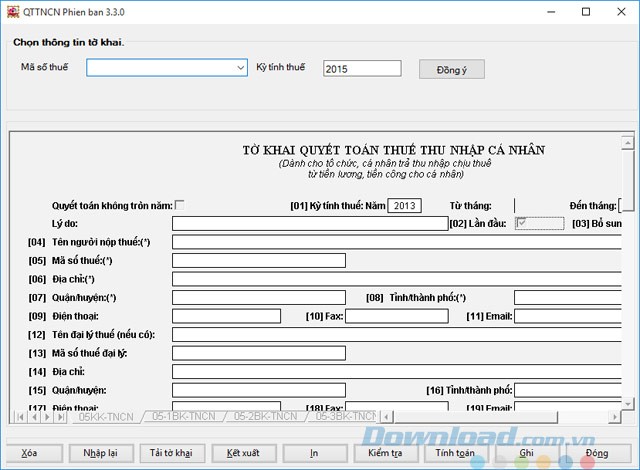Switch to the 05-1BK-TNCN sheet tab
This screenshot has height=470, width=640.
click(185, 417)
